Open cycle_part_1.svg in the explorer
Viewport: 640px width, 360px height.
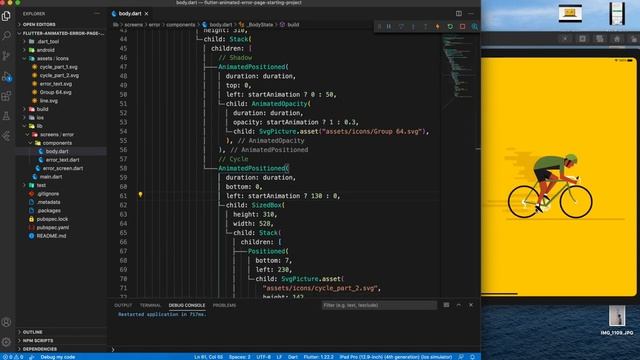click(58, 67)
